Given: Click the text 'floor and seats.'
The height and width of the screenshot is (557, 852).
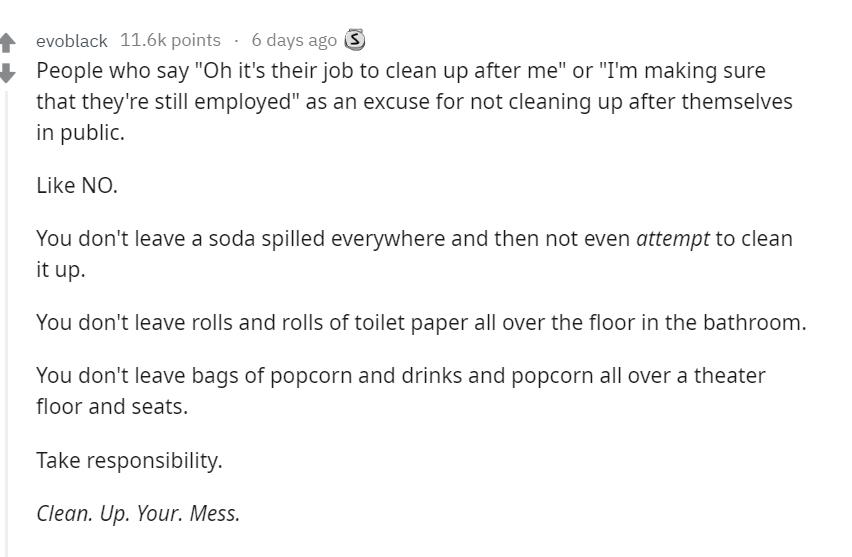Looking at the screenshot, I should pos(112,406).
